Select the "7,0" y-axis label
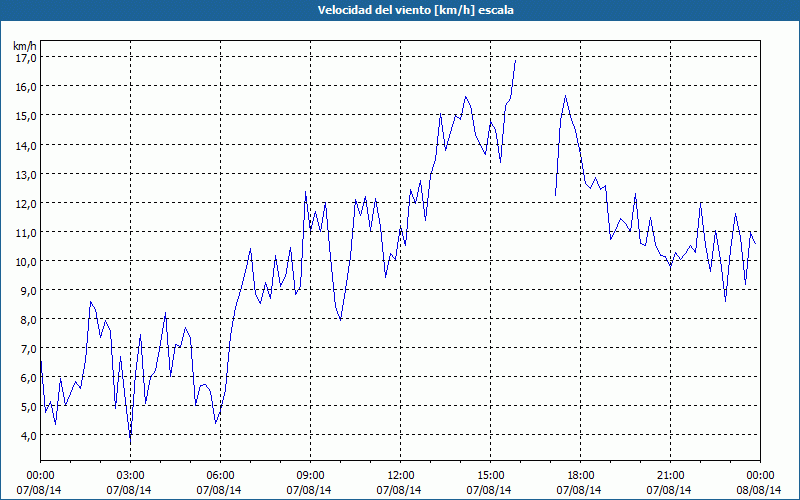 click(28, 349)
